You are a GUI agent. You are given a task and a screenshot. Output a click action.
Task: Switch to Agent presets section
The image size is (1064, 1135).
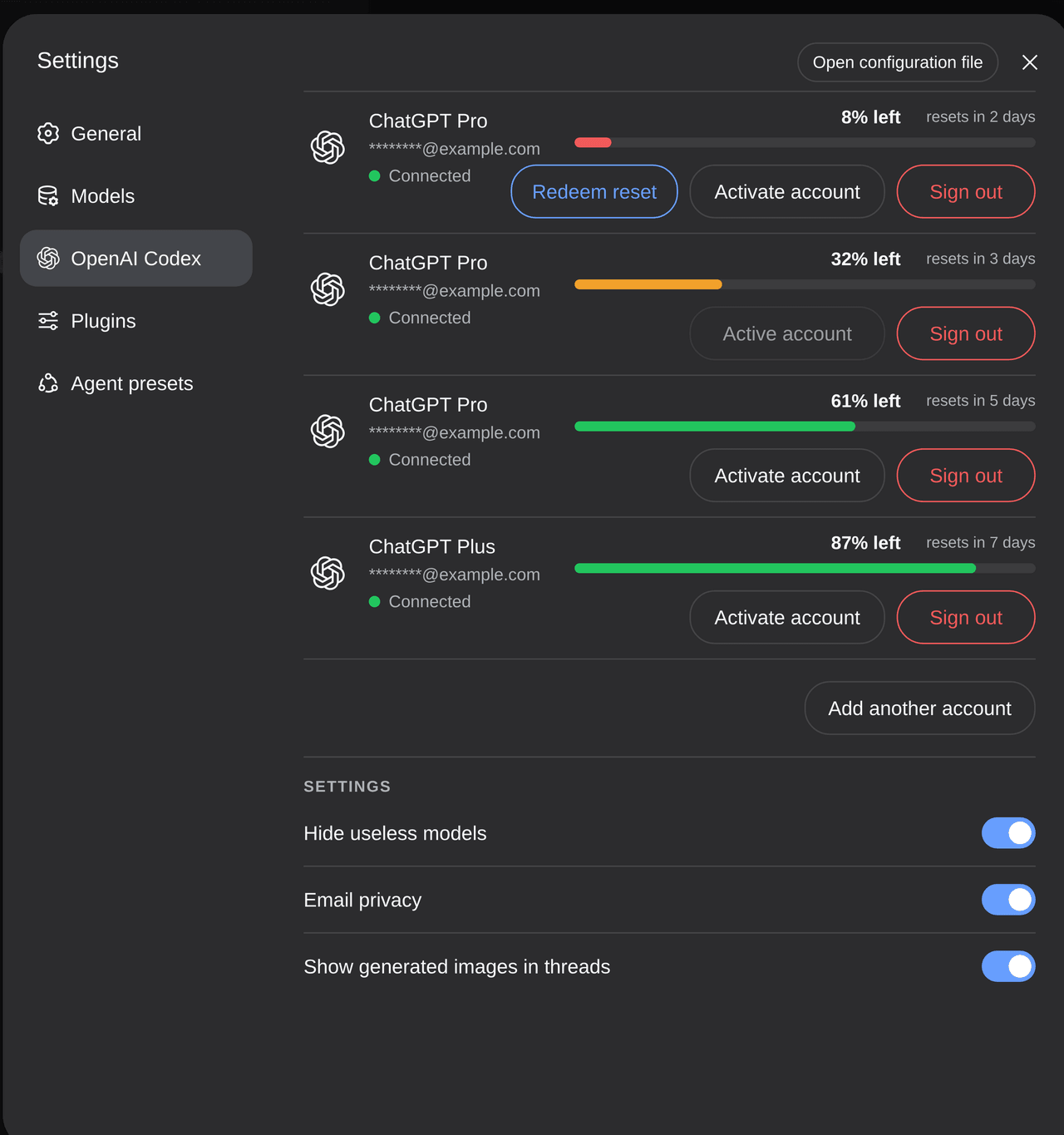coord(136,383)
